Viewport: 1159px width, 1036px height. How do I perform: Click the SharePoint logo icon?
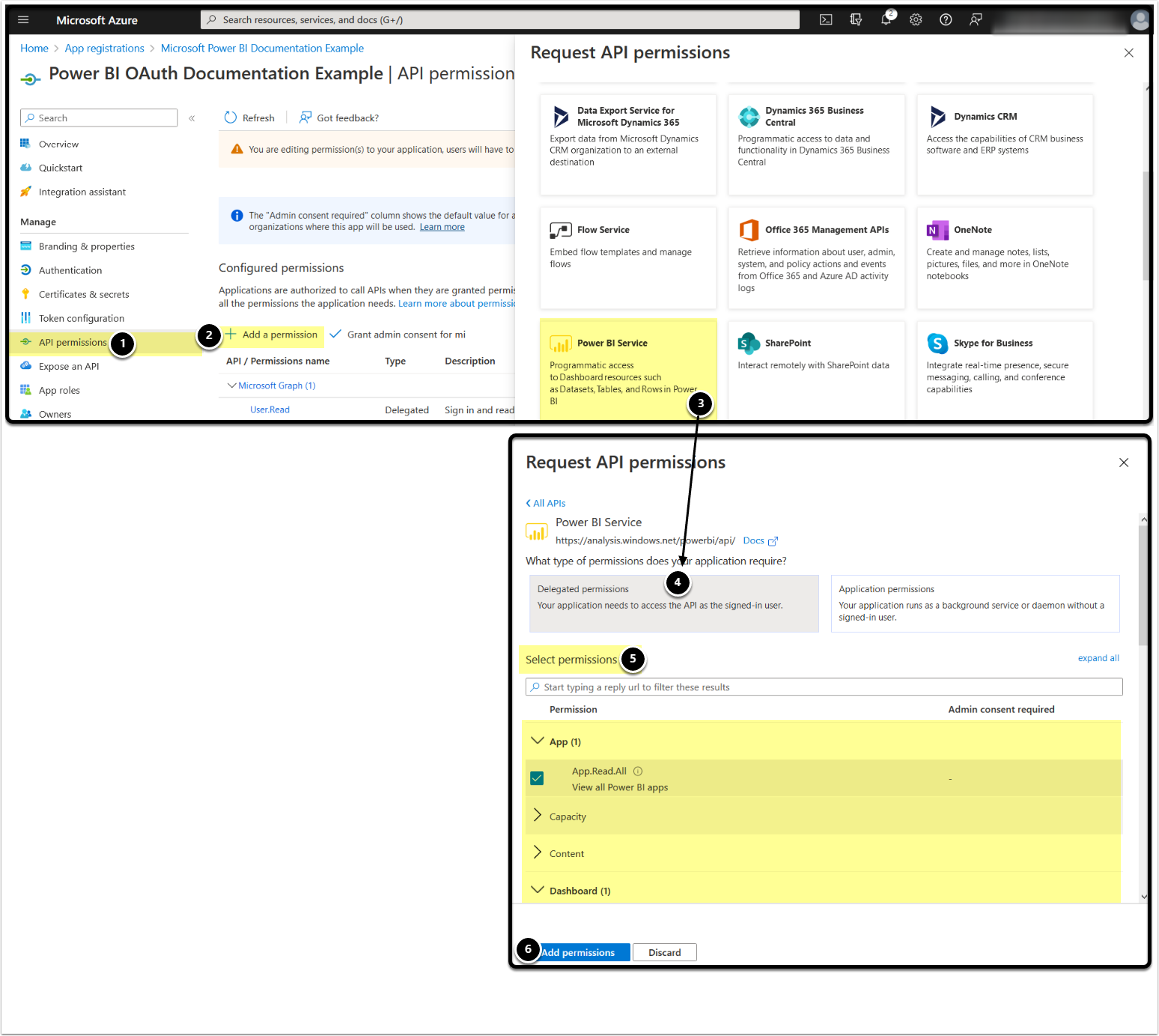[x=749, y=343]
